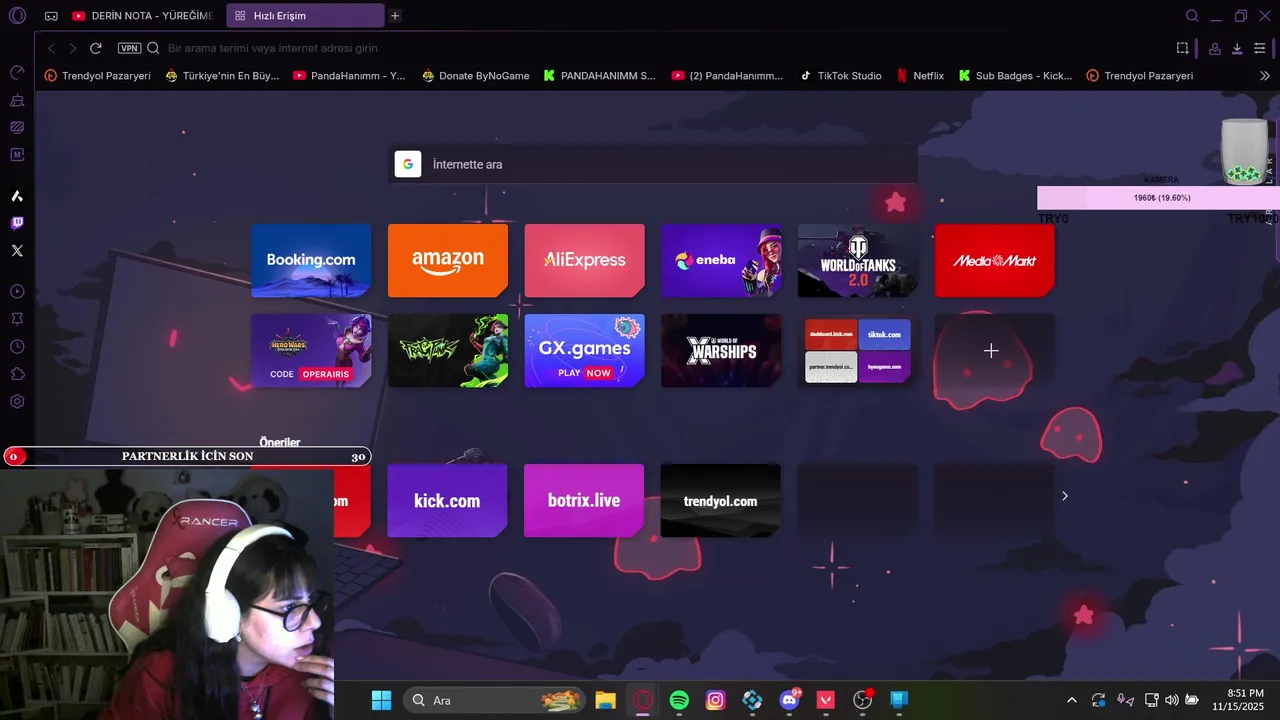1280x720 pixels.
Task: Open the GX.games PLAY NOW tile
Action: [x=584, y=350]
